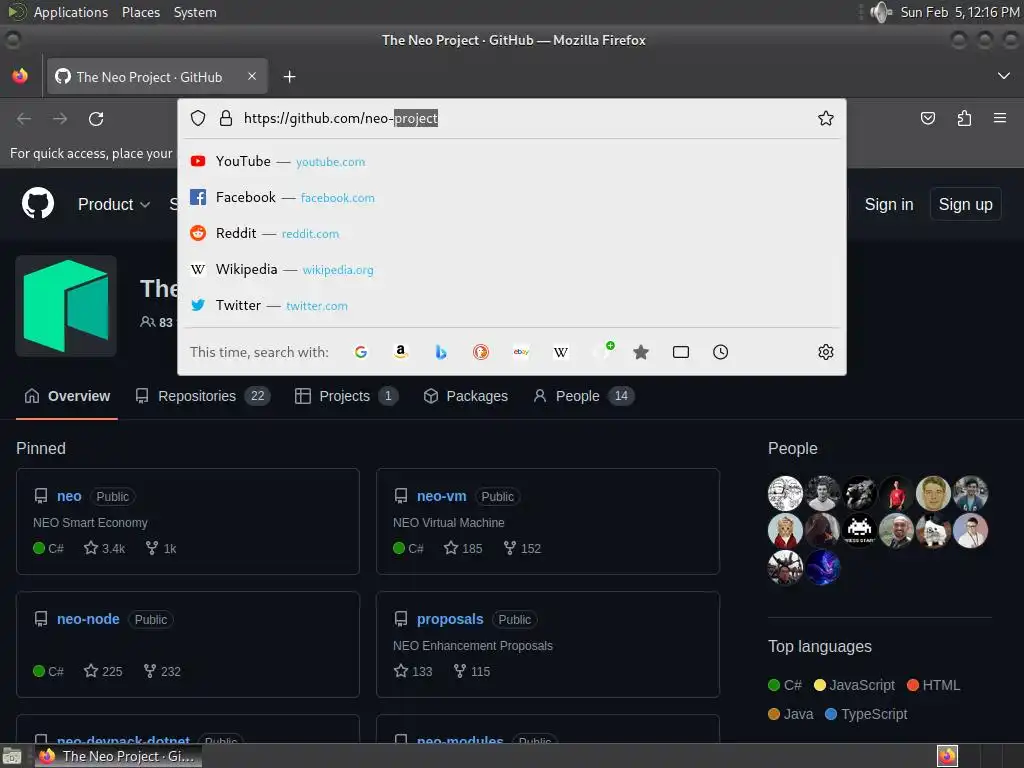Open the proposals repository link
The height and width of the screenshot is (768, 1024).
click(x=450, y=619)
